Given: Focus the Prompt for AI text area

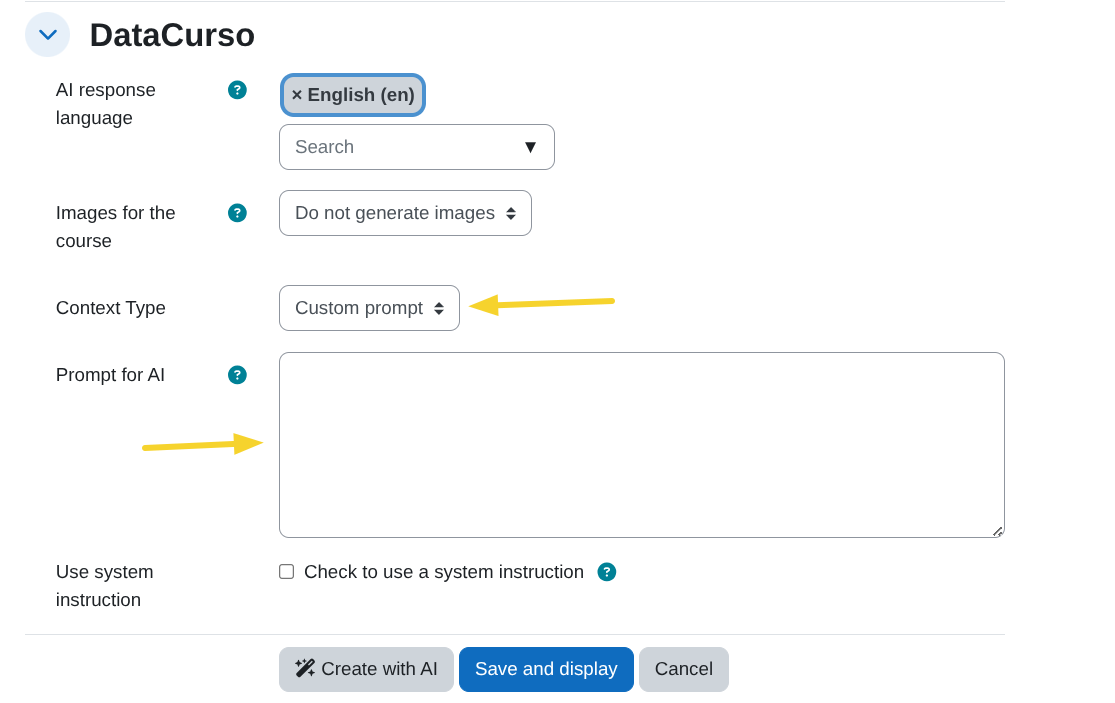Looking at the screenshot, I should [x=641, y=445].
